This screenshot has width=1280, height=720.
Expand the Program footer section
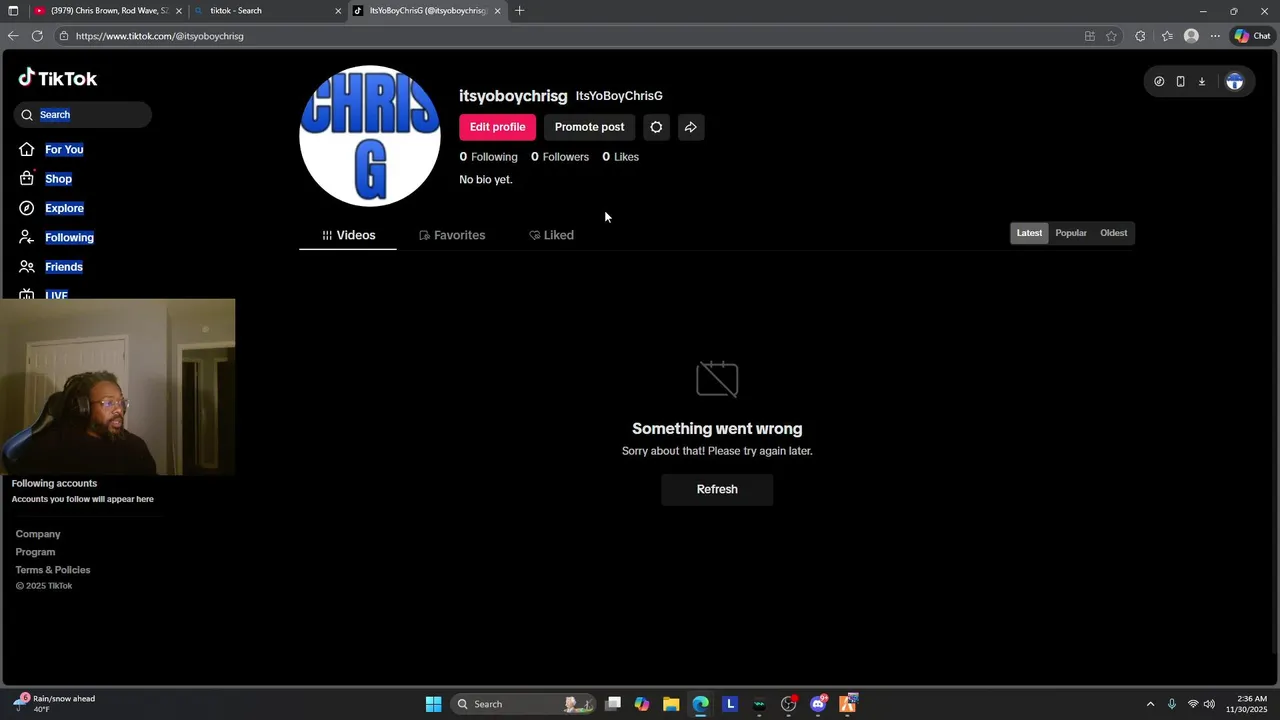coord(35,552)
